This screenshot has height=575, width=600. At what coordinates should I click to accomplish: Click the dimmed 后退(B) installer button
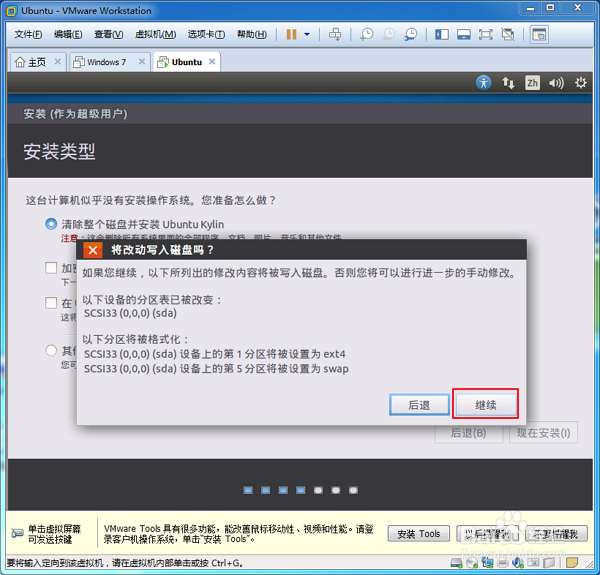click(x=468, y=433)
